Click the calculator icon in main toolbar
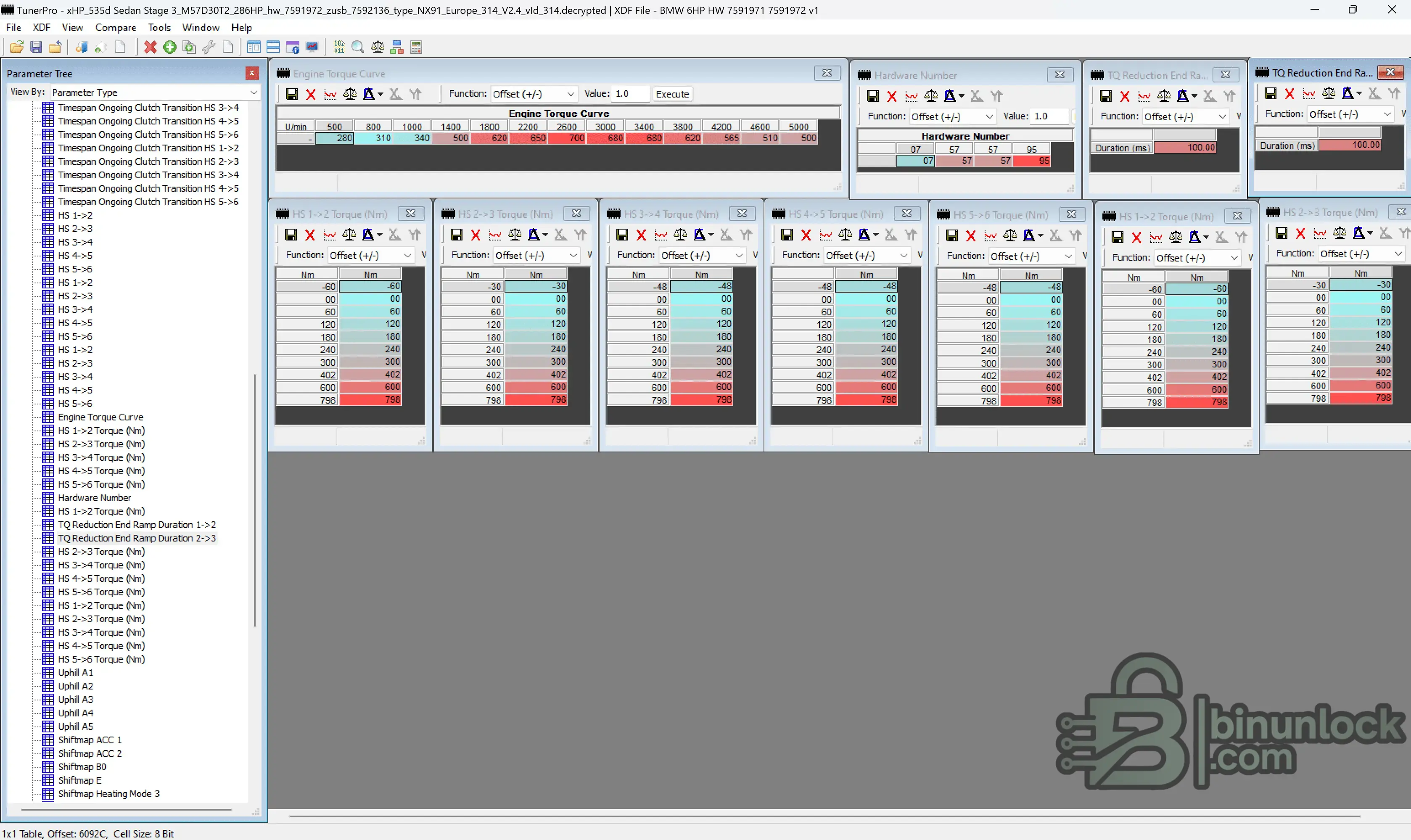The height and width of the screenshot is (840, 1411). pyautogui.click(x=416, y=47)
